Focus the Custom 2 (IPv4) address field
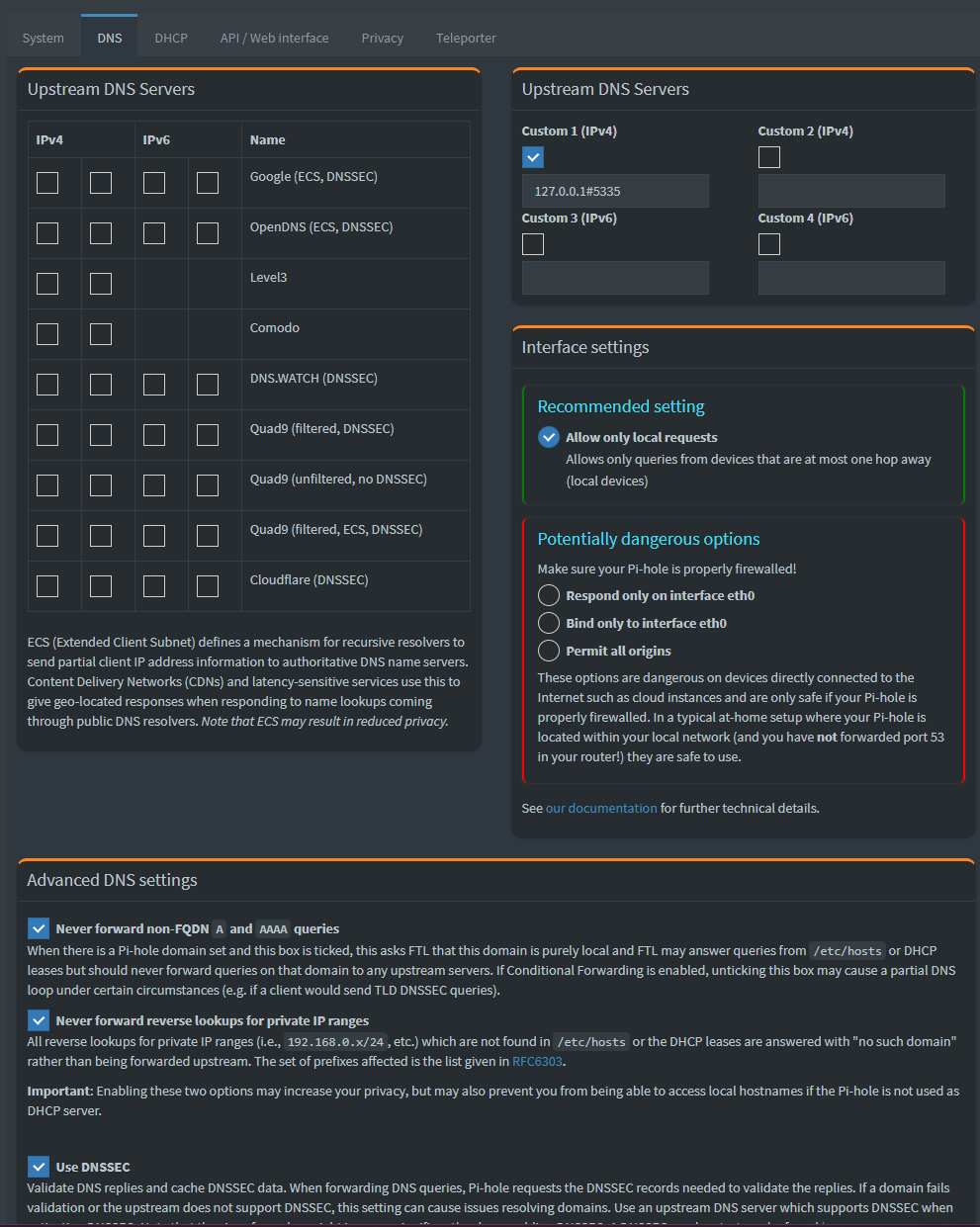 coord(851,191)
